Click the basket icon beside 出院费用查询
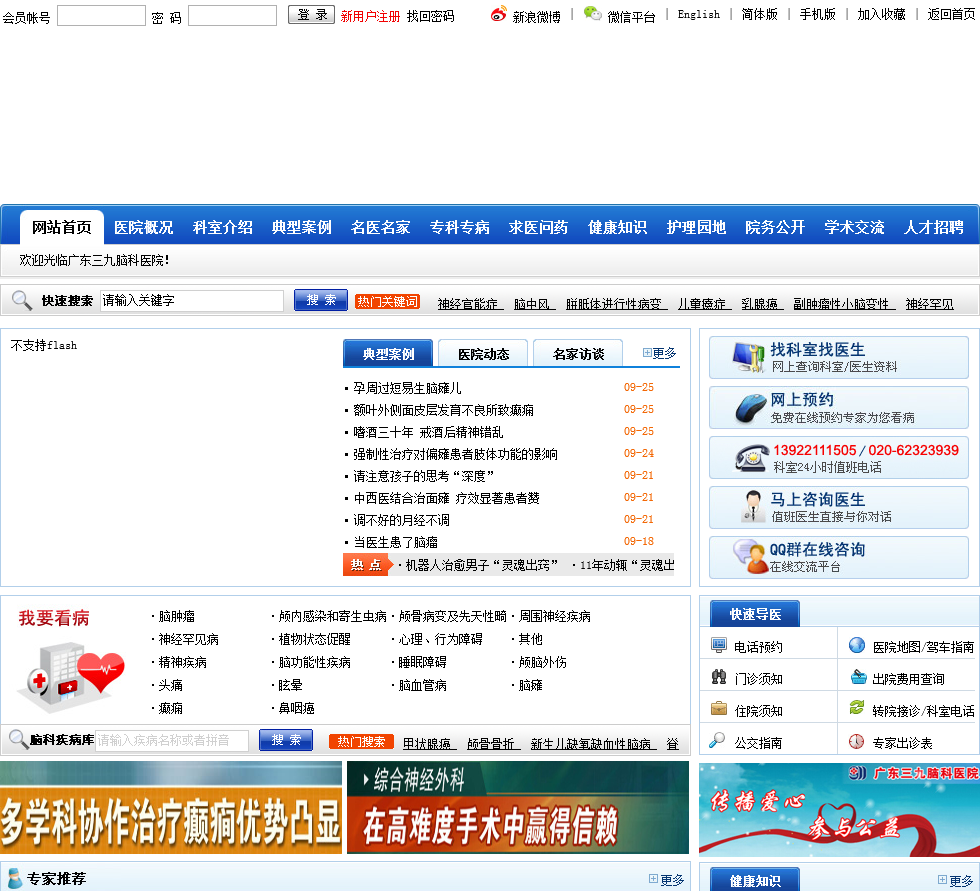Viewport: 980px width, 891px height. pos(858,677)
